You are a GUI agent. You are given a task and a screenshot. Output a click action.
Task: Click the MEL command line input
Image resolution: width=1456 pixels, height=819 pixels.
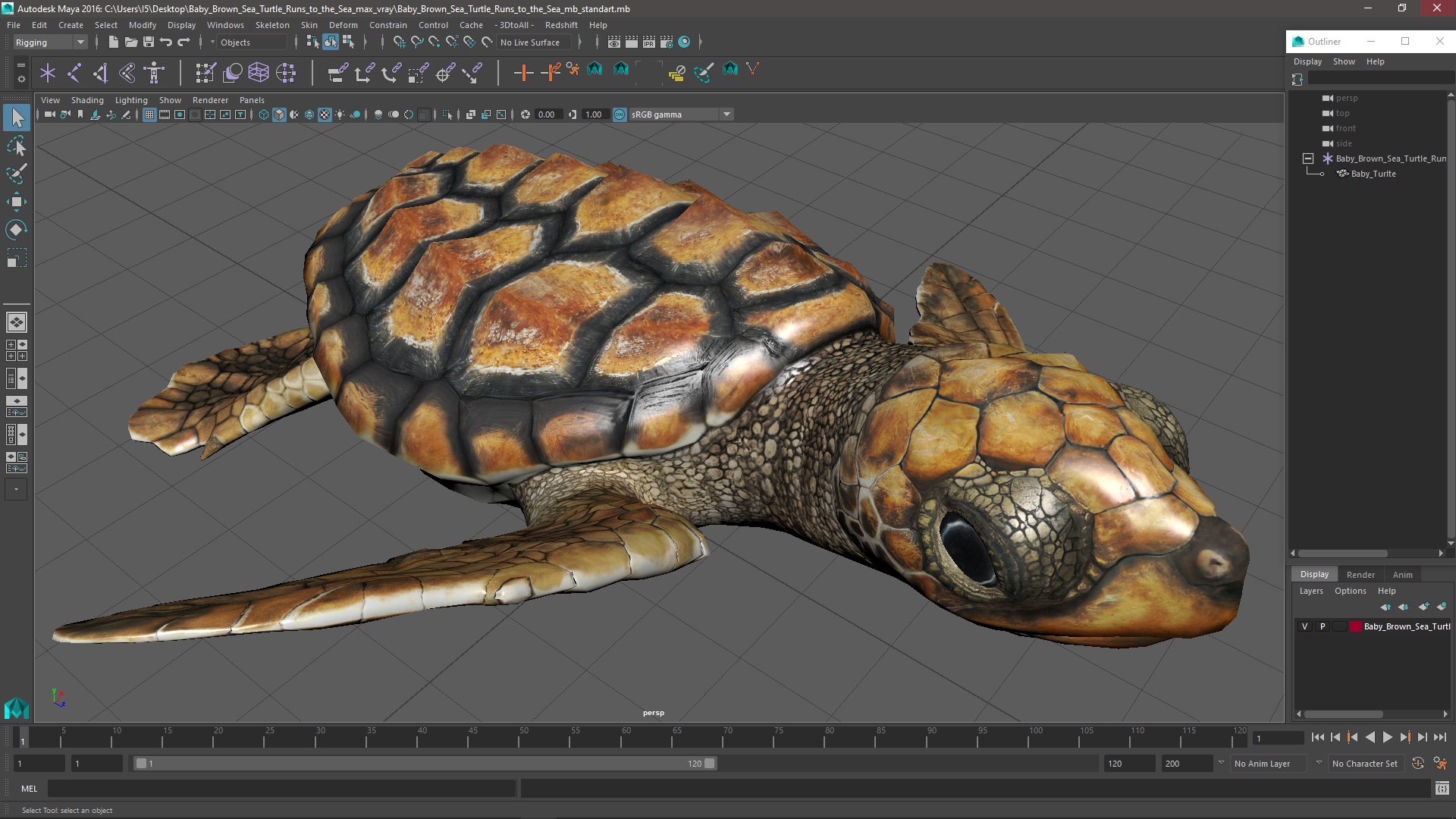tap(281, 789)
